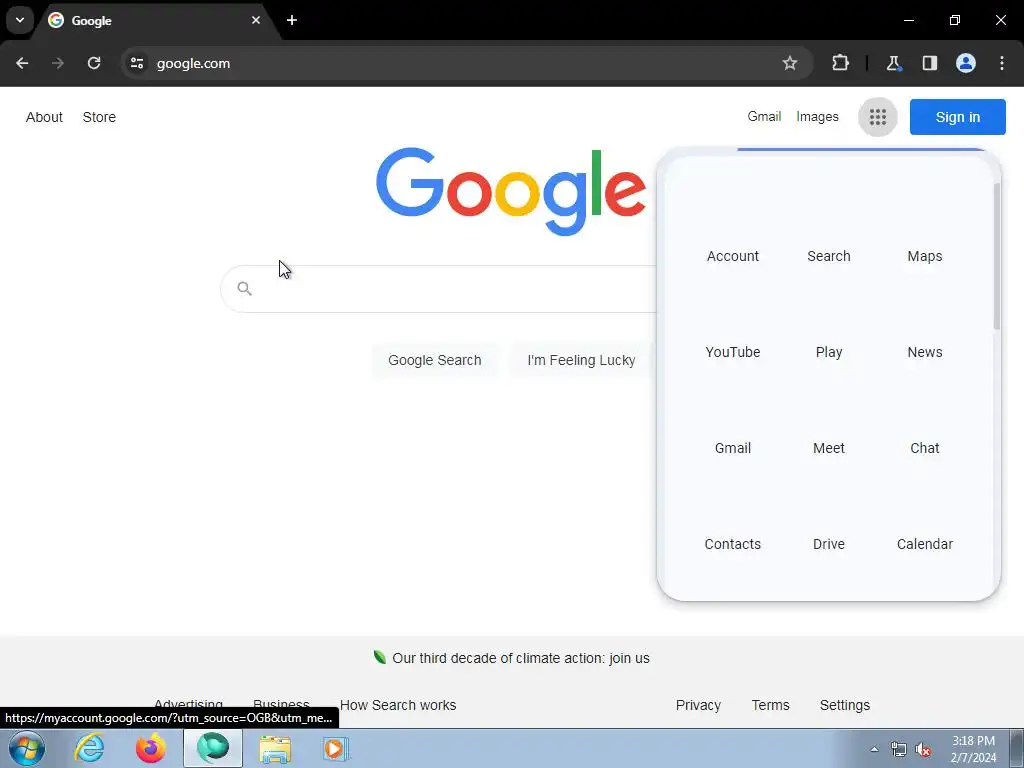Image resolution: width=1024 pixels, height=768 pixels.
Task: Open Images link in header
Action: click(x=817, y=117)
